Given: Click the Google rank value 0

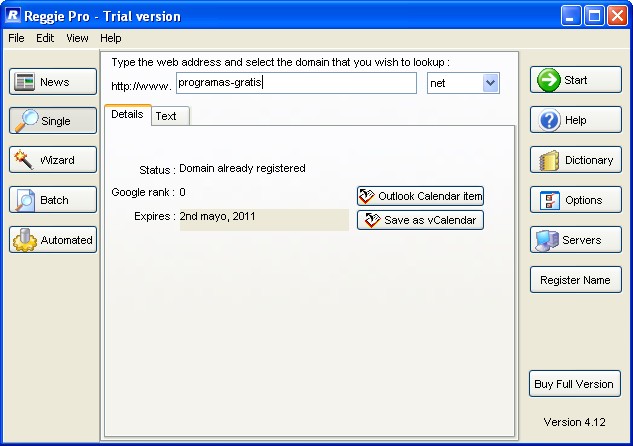Looking at the screenshot, I should click(x=182, y=192).
